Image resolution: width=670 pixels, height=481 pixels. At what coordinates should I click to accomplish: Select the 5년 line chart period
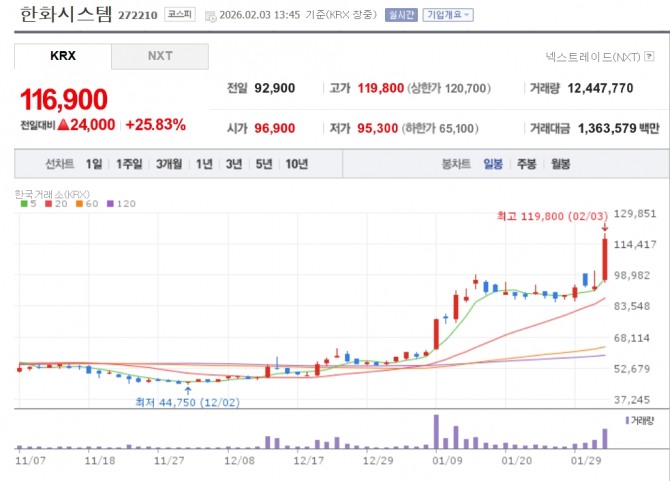[x=264, y=164]
